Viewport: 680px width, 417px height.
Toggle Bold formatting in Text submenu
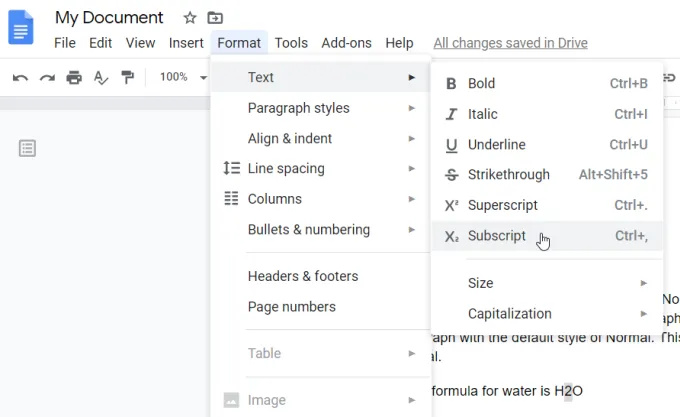point(481,84)
